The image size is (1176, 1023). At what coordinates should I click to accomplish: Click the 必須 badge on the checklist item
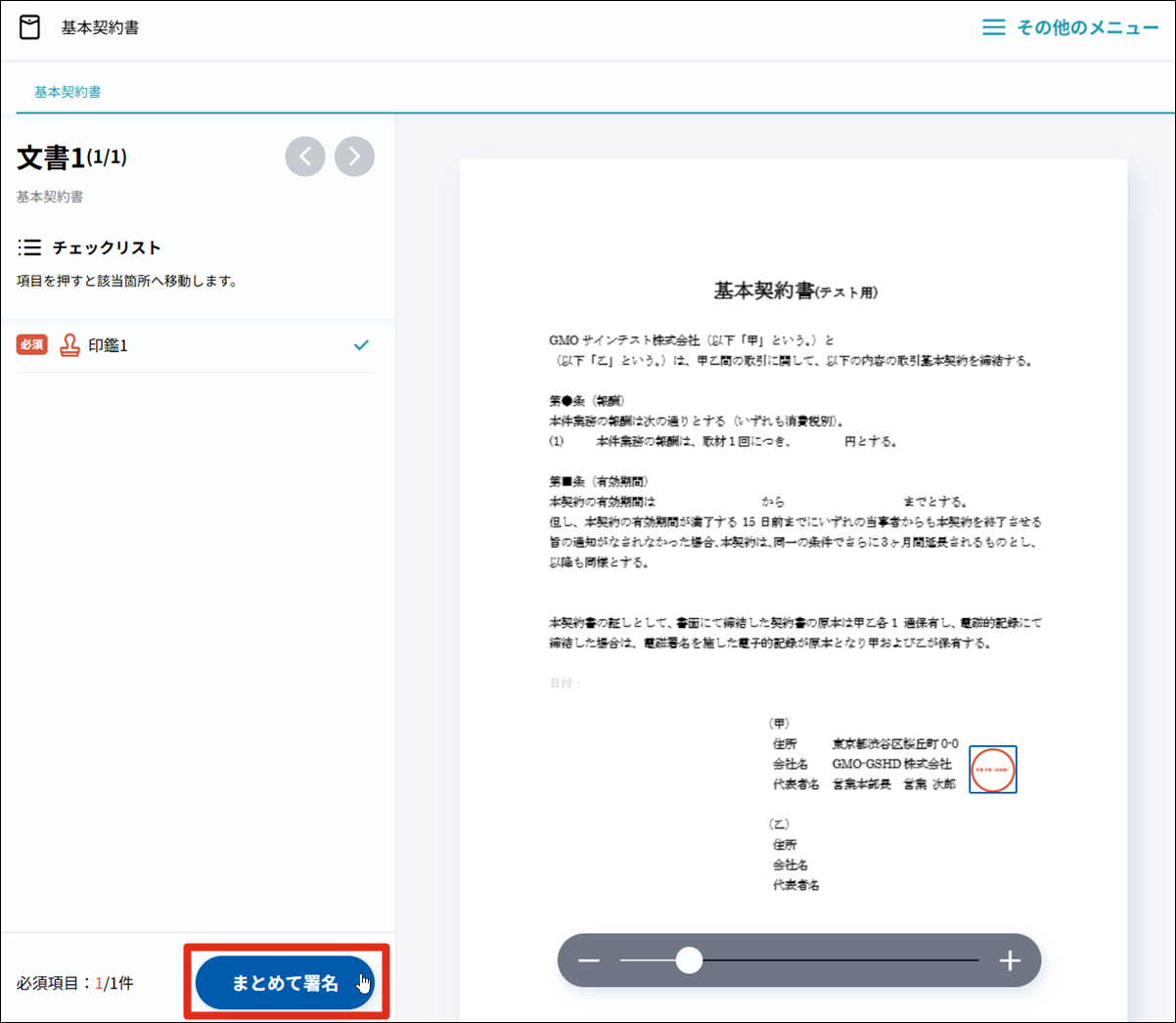click(31, 345)
